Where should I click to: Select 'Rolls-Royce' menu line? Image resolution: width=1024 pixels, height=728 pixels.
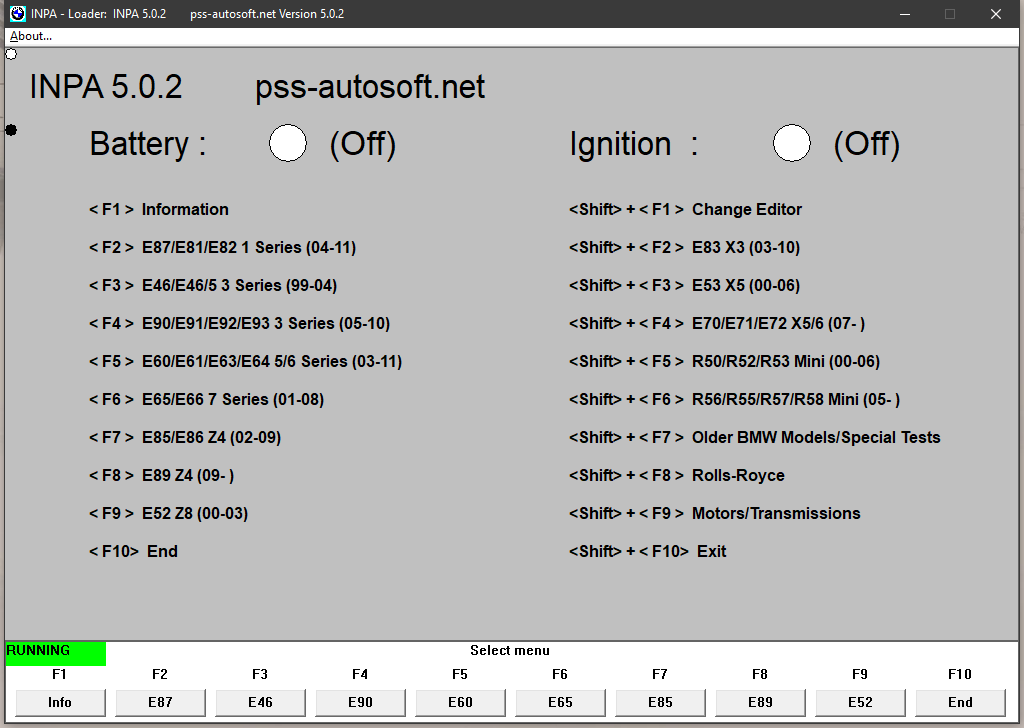pos(677,475)
